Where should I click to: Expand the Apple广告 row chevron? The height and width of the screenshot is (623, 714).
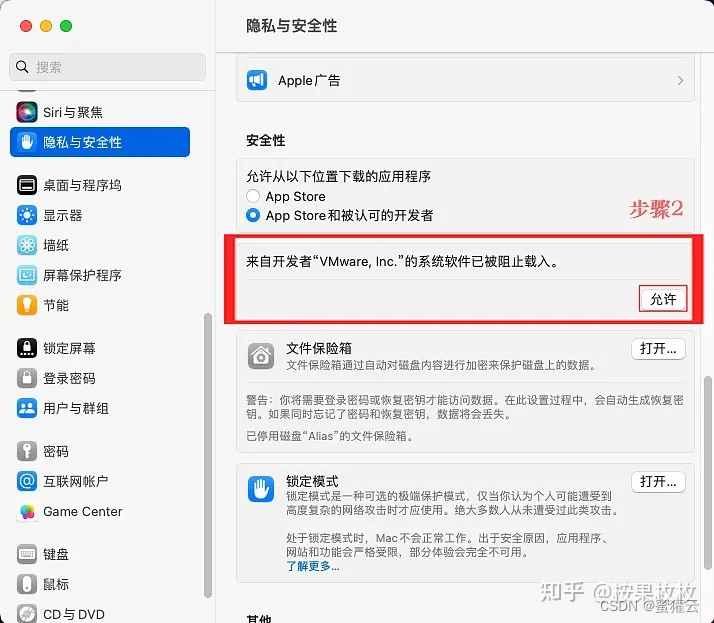click(680, 81)
